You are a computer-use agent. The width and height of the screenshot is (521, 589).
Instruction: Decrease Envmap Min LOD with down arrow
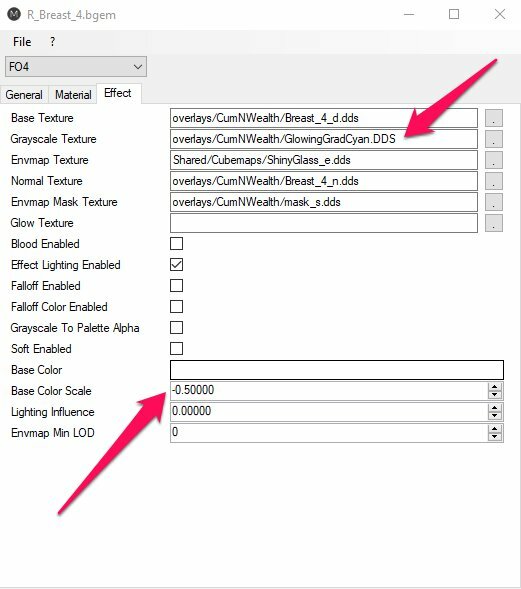point(495,437)
